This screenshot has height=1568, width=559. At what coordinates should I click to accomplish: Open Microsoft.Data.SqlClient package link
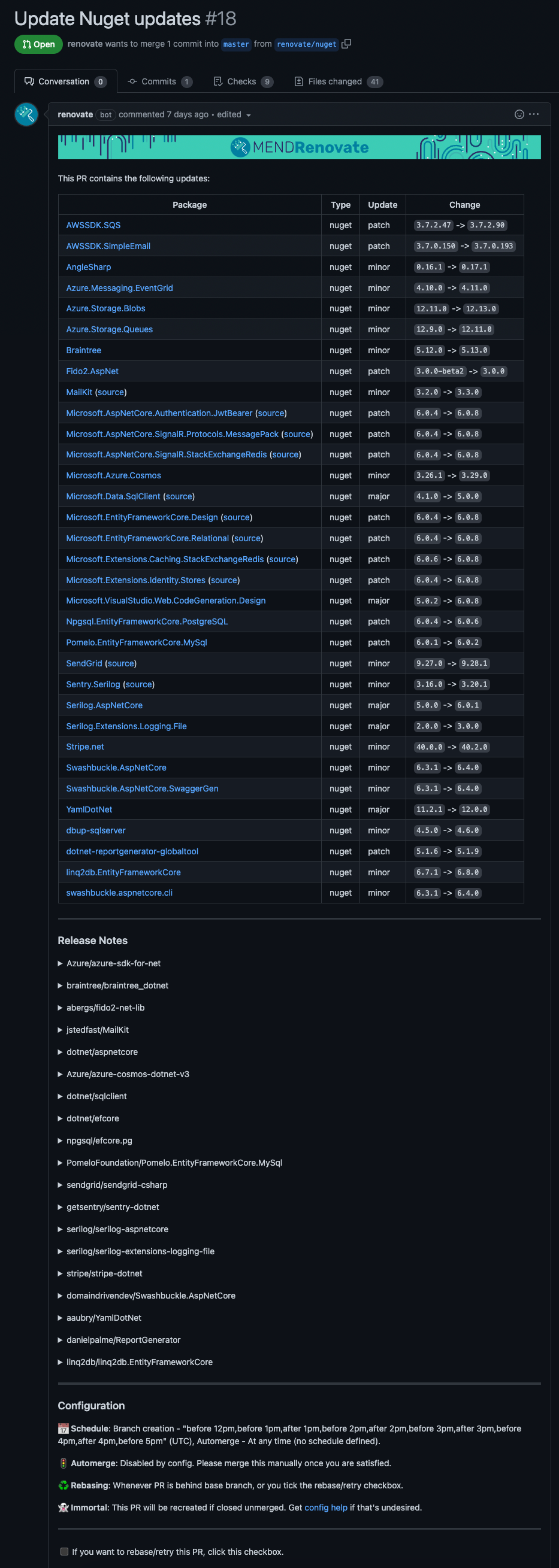(113, 497)
